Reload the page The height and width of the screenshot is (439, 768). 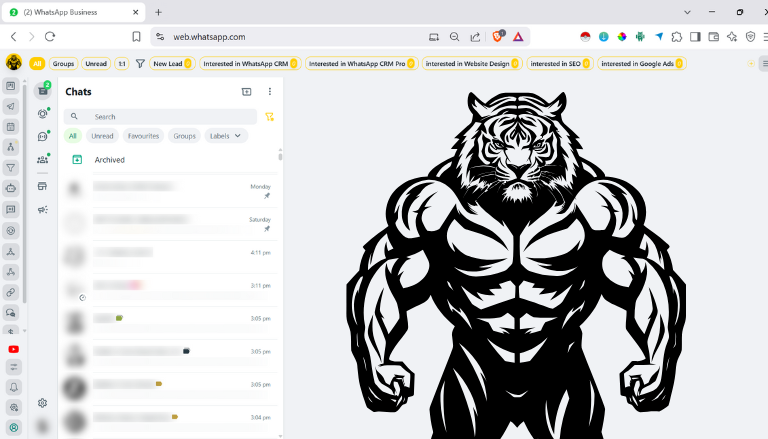click(50, 36)
